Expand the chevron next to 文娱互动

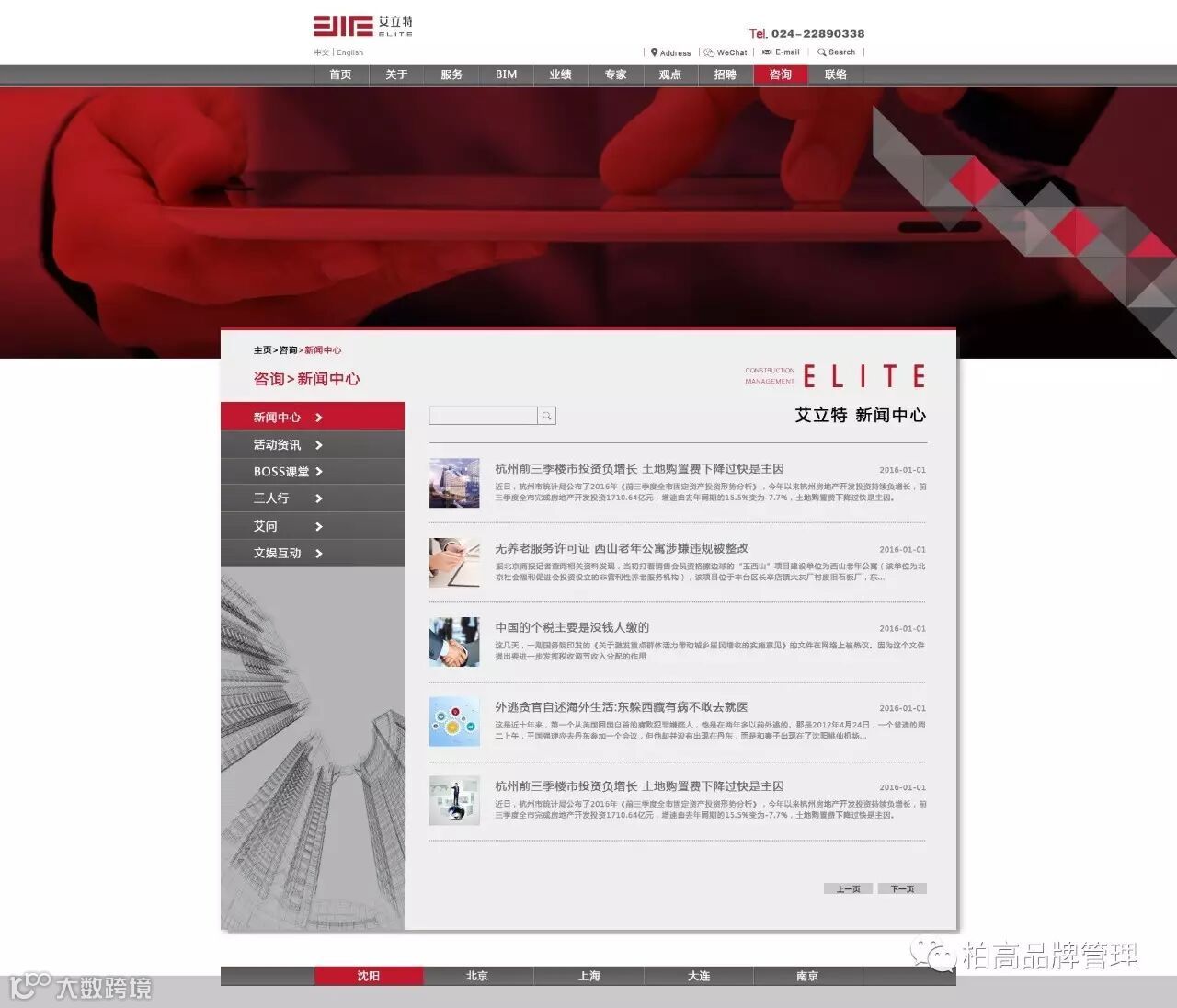coord(319,554)
